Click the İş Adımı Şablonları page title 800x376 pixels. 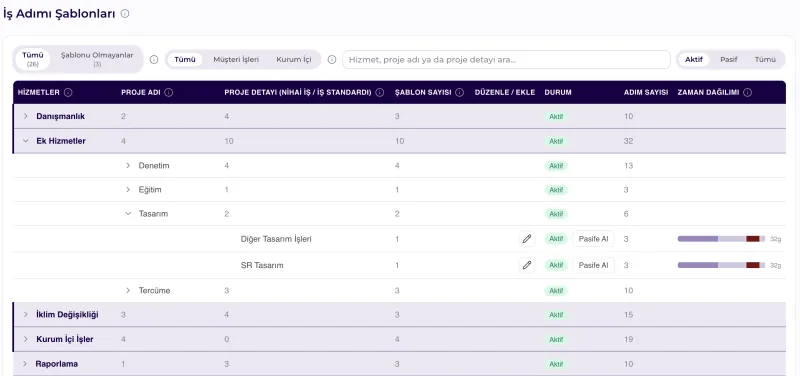tap(59, 14)
